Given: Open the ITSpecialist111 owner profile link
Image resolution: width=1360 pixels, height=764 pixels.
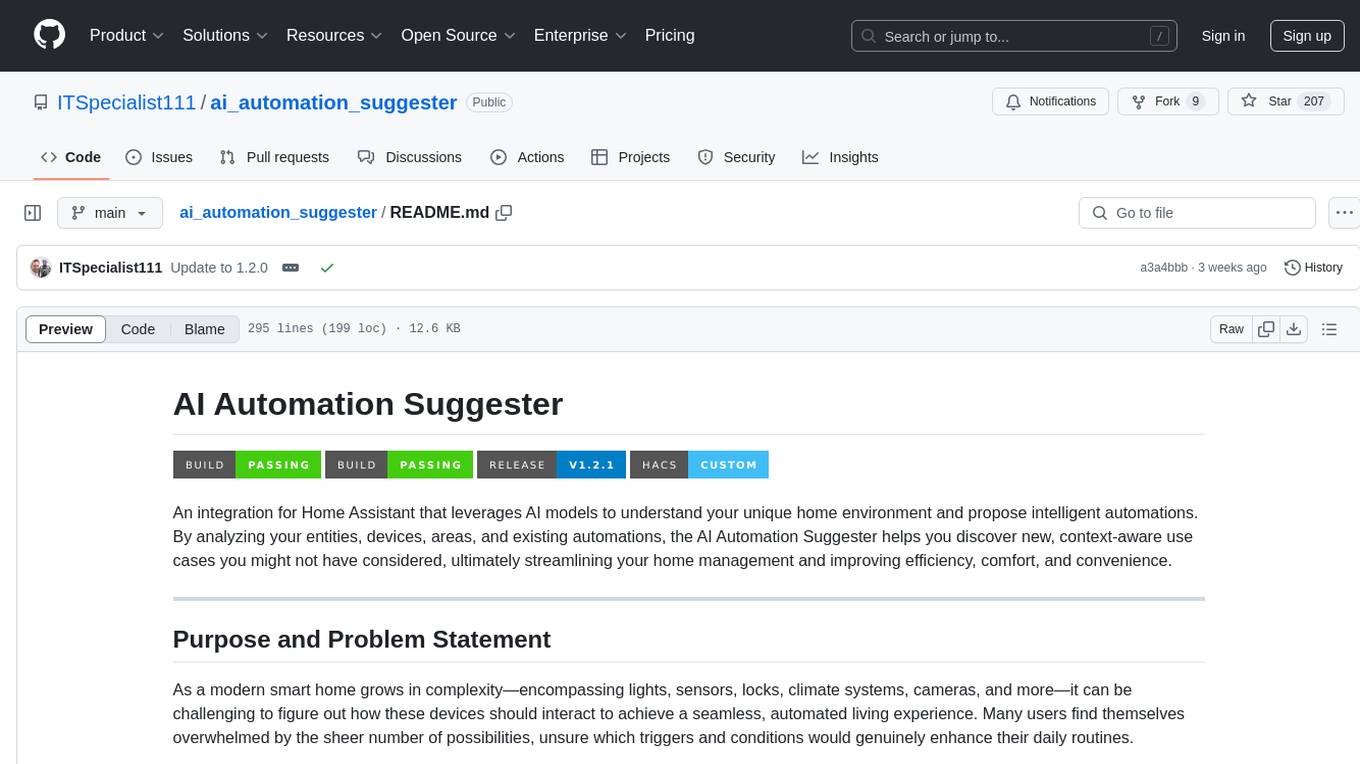Looking at the screenshot, I should pyautogui.click(x=127, y=102).
